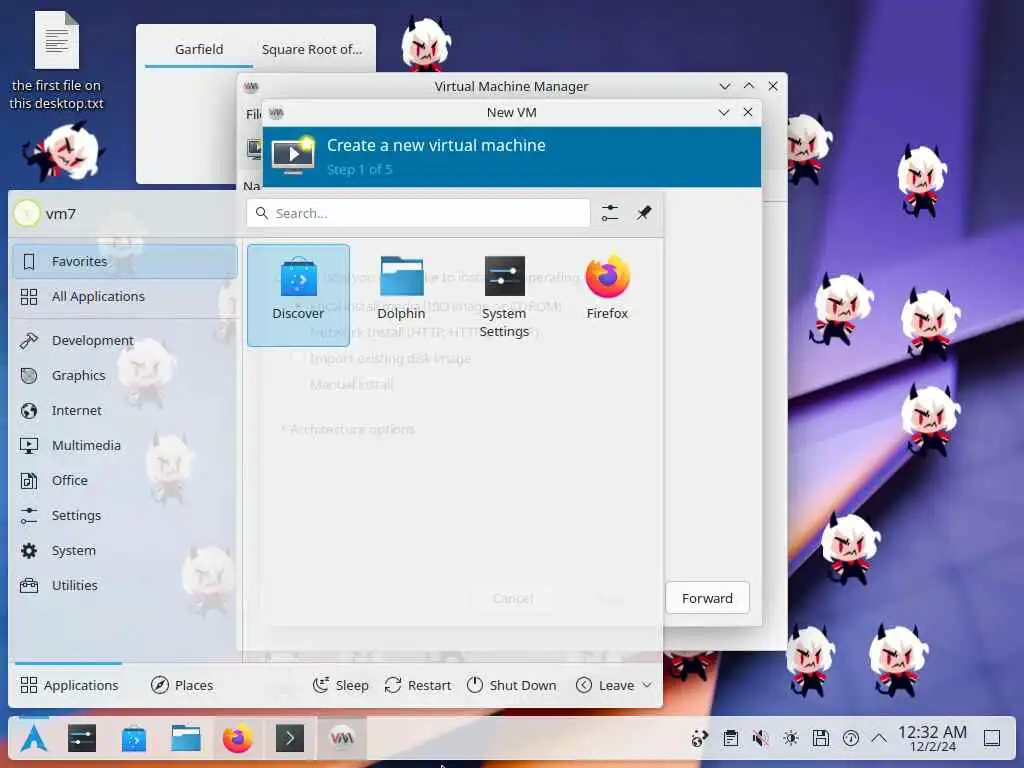The width and height of the screenshot is (1024, 768).
Task: Switch to the Places tab
Action: click(182, 685)
